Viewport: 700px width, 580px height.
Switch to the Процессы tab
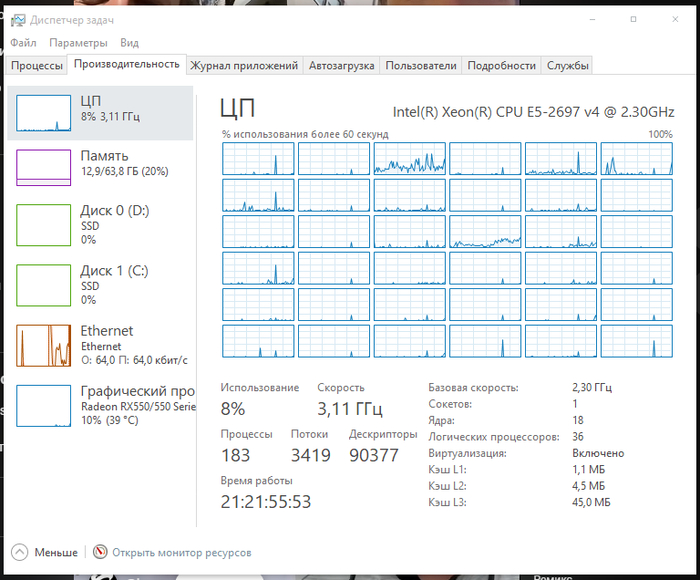[37, 66]
